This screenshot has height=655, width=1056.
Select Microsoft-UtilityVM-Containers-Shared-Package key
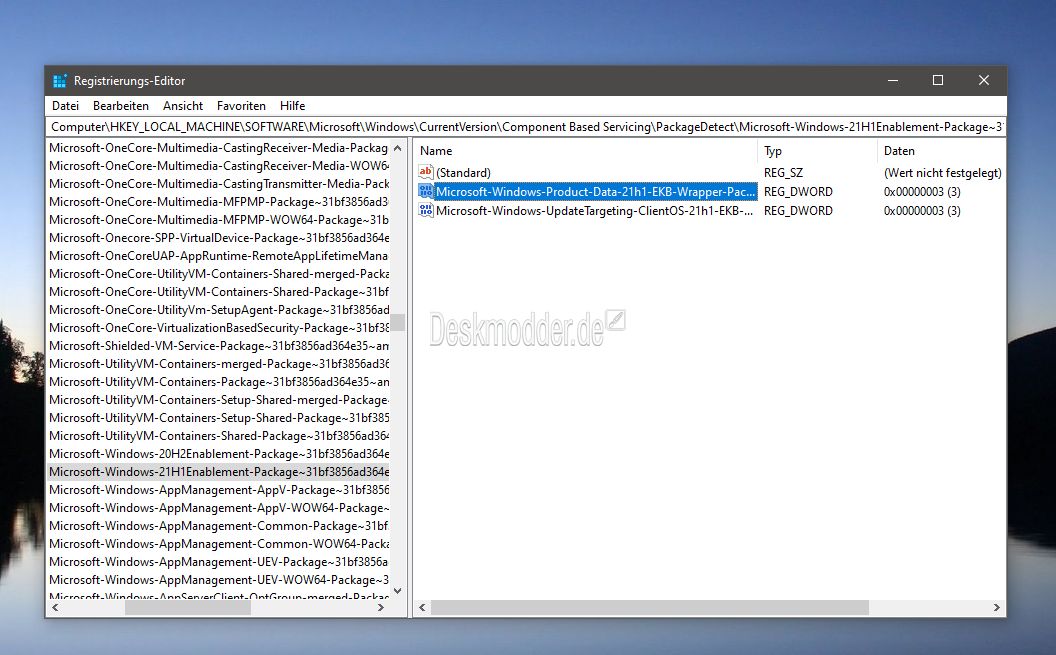tap(219, 436)
